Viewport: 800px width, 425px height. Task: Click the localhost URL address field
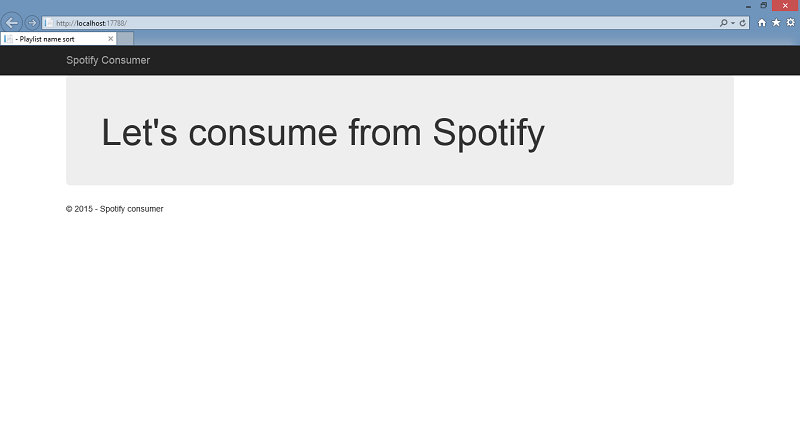(300, 22)
